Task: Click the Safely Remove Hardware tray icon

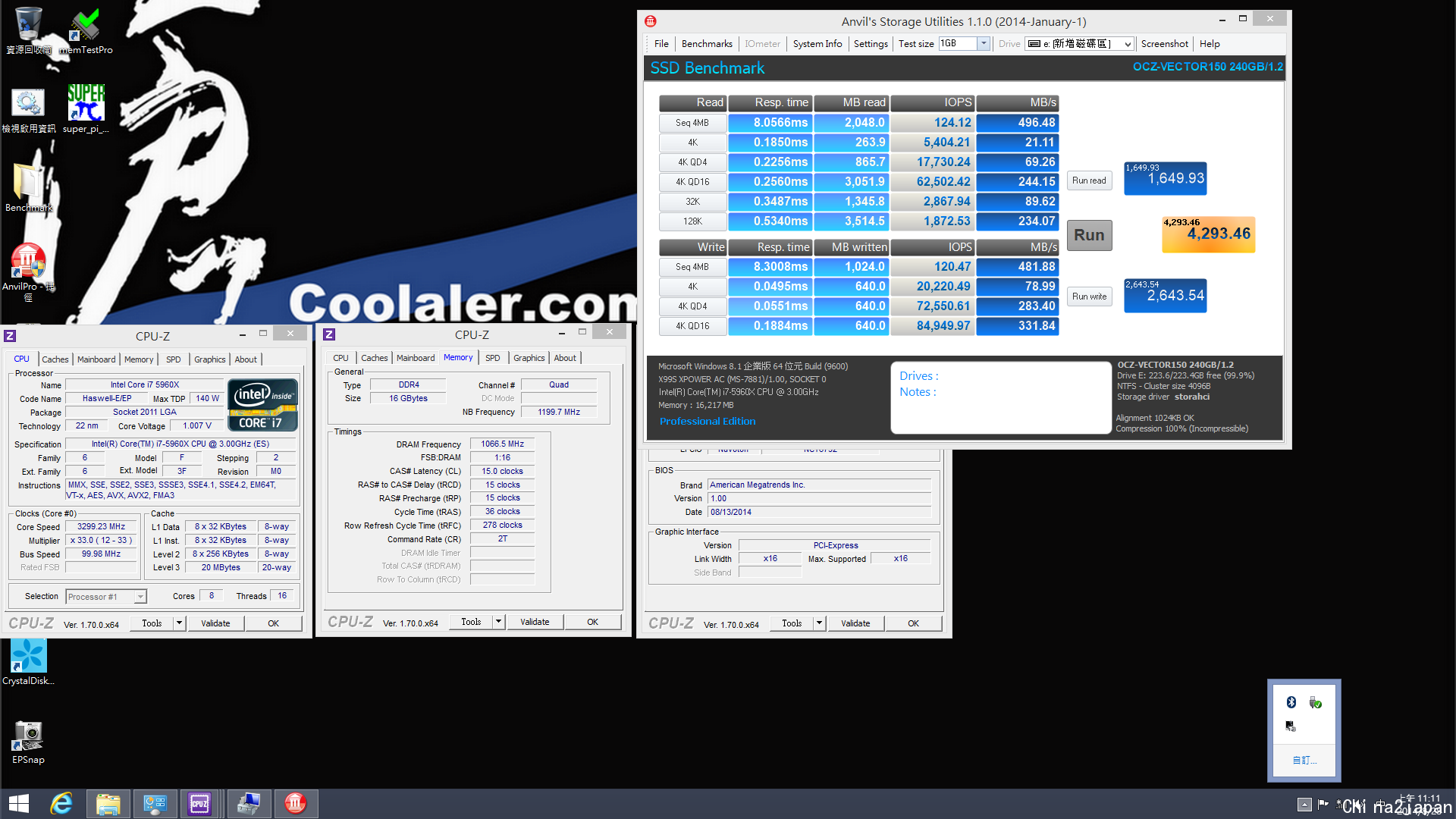Action: [x=1316, y=702]
